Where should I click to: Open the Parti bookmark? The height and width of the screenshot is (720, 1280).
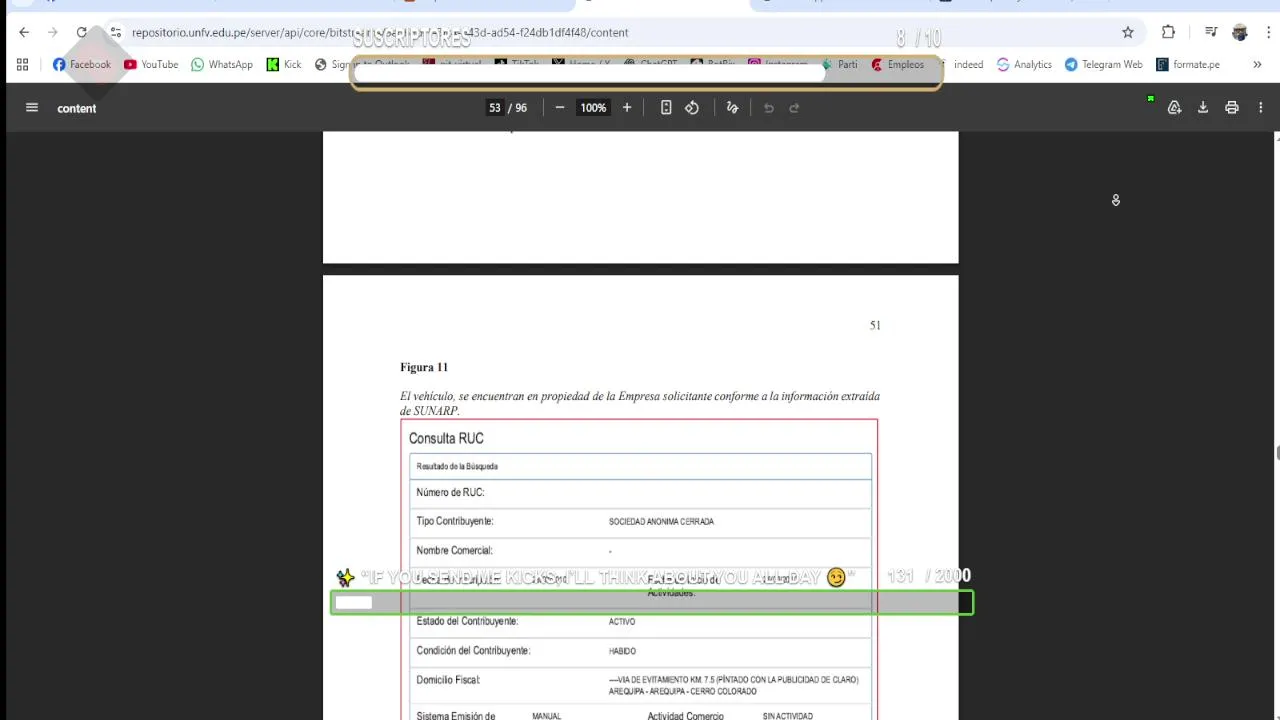click(x=839, y=64)
